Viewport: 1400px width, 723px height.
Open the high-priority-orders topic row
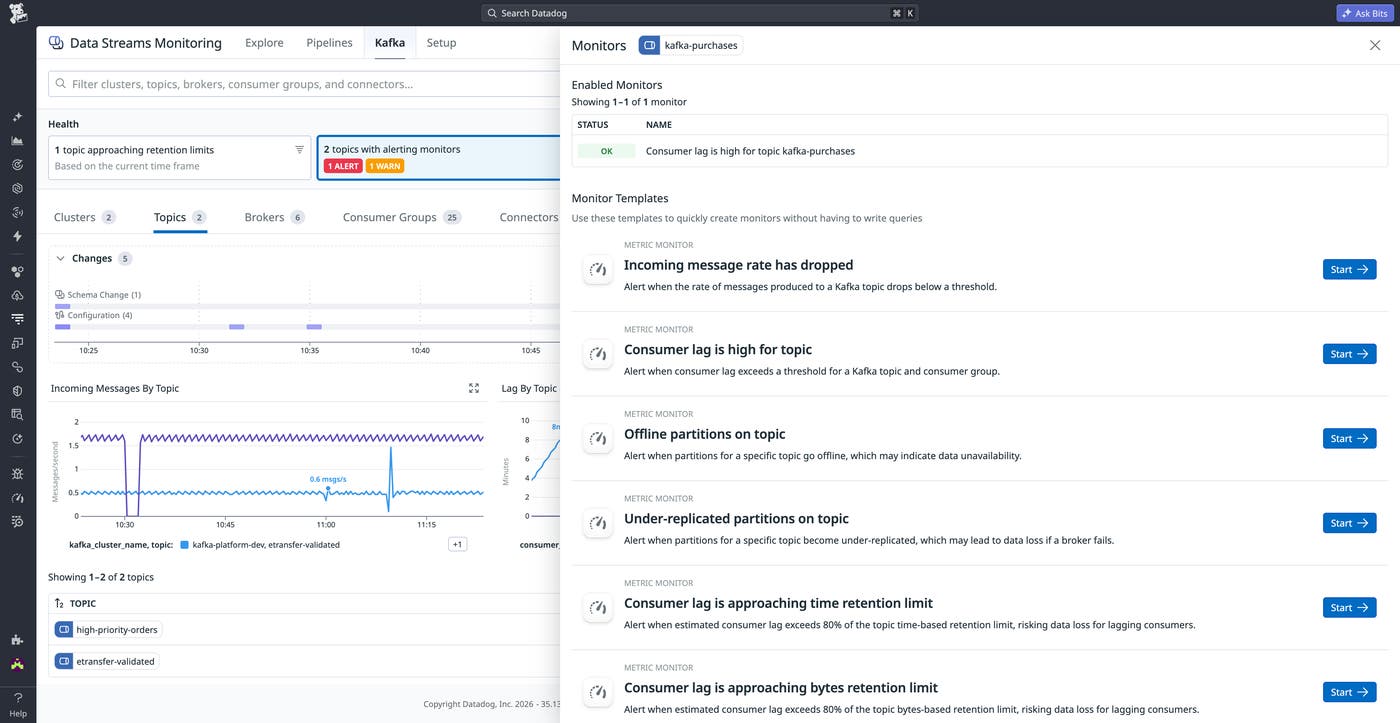[x=304, y=630]
